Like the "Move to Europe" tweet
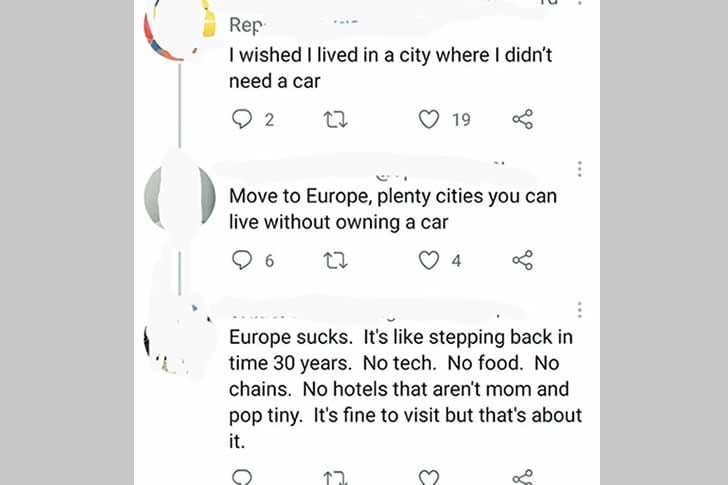728x485 pixels. pyautogui.click(x=429, y=261)
